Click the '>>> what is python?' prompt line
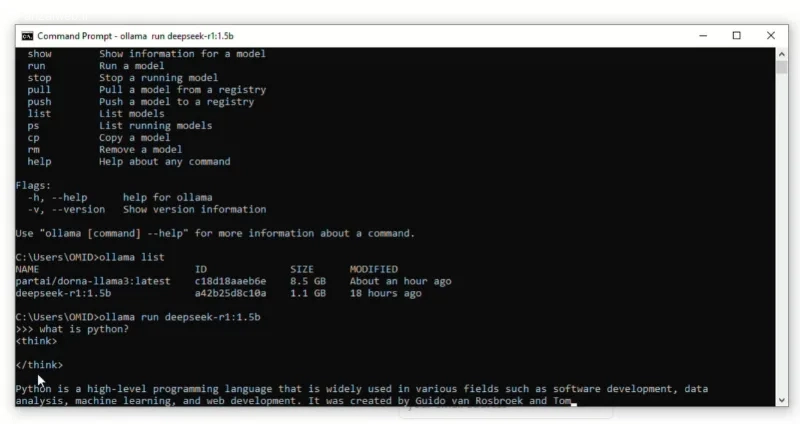Viewport: 800px width, 424px height. pos(72,329)
